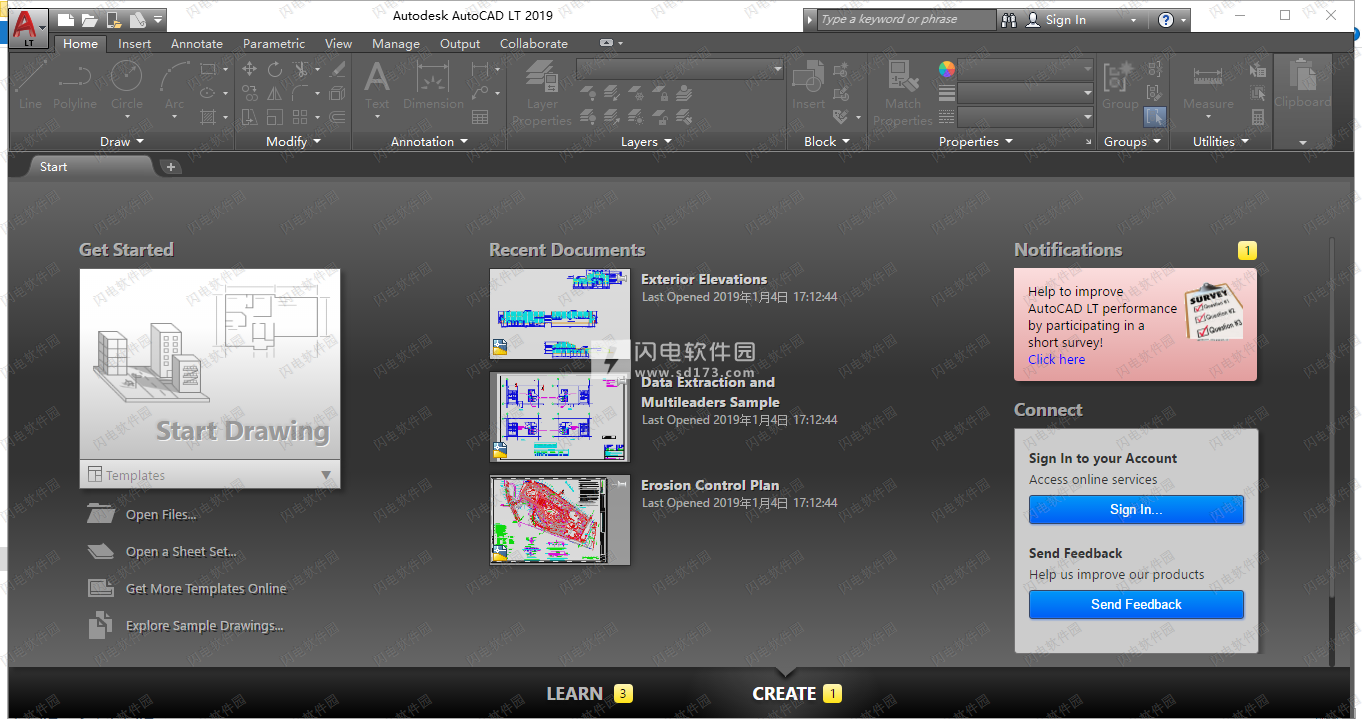Switch to the Annotate ribbon tab
Viewport: 1362px width, 719px height.
point(197,43)
